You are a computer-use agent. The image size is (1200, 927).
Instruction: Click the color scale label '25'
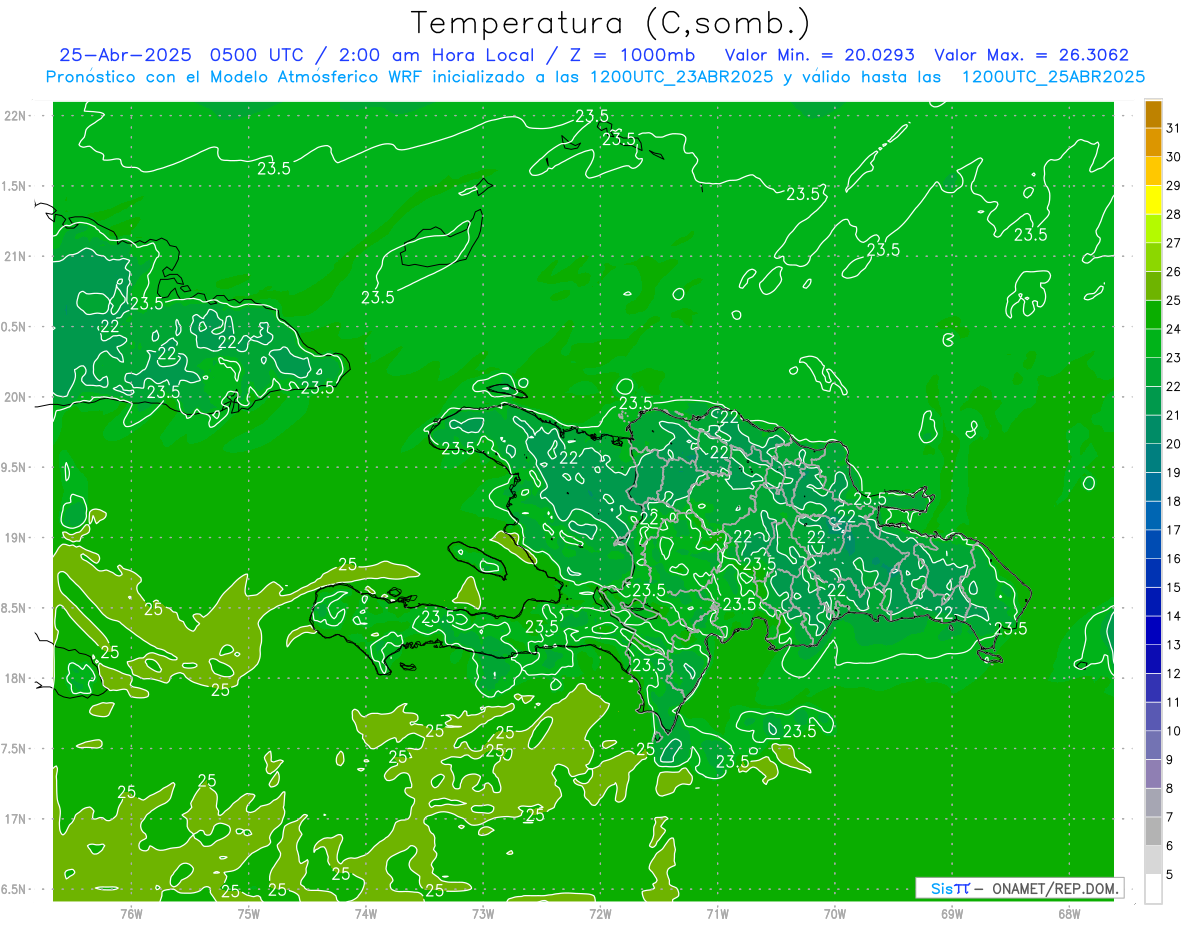tap(1173, 300)
